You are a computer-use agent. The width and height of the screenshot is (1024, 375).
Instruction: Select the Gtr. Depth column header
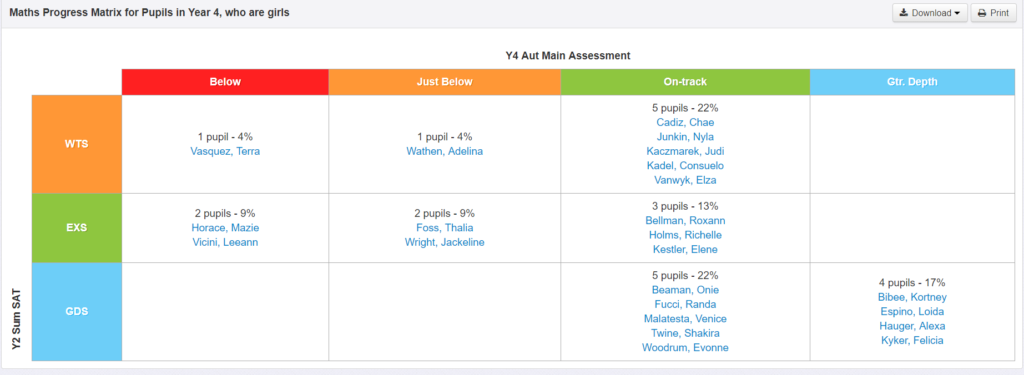tap(913, 82)
